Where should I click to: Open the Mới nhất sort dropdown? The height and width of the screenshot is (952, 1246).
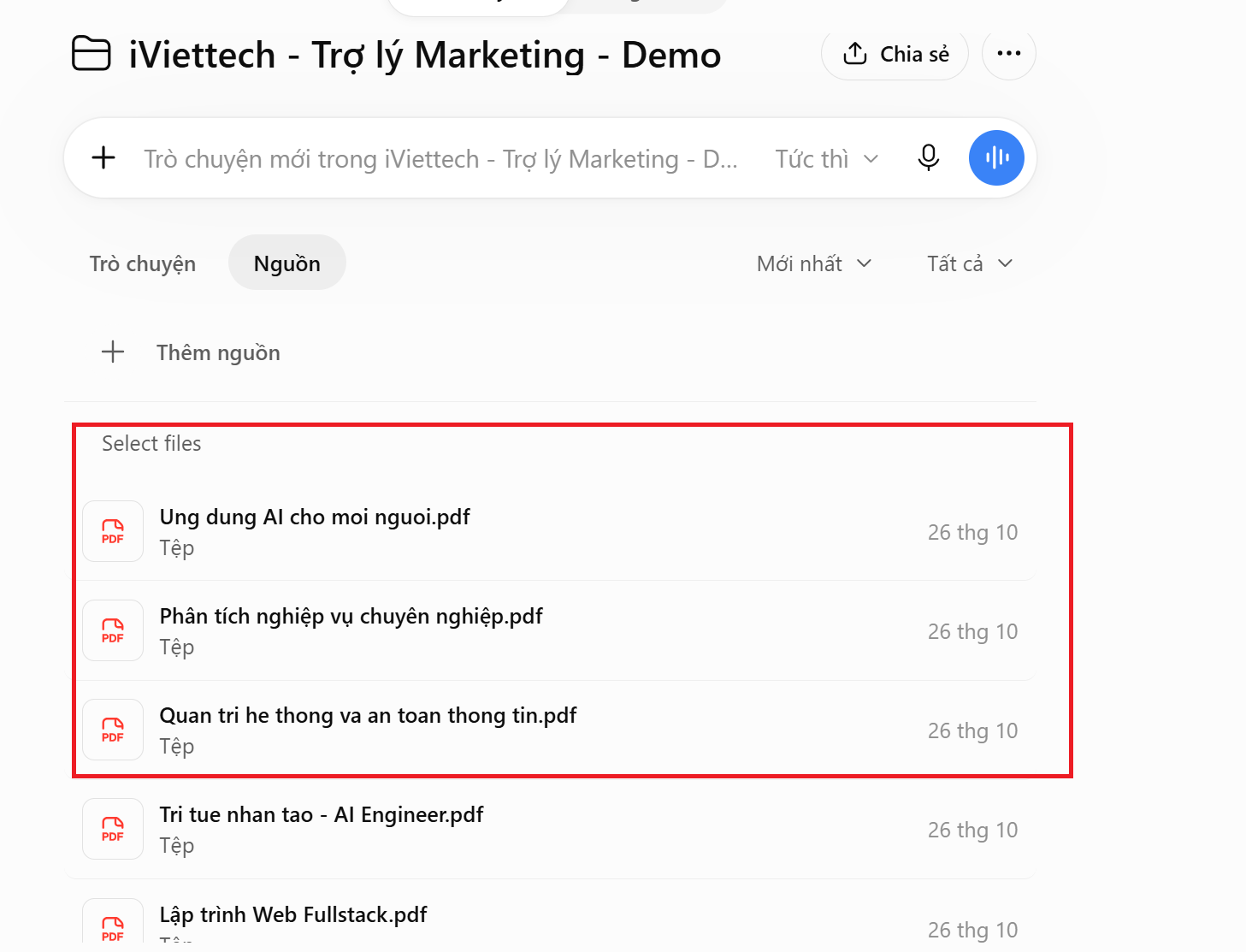814,263
